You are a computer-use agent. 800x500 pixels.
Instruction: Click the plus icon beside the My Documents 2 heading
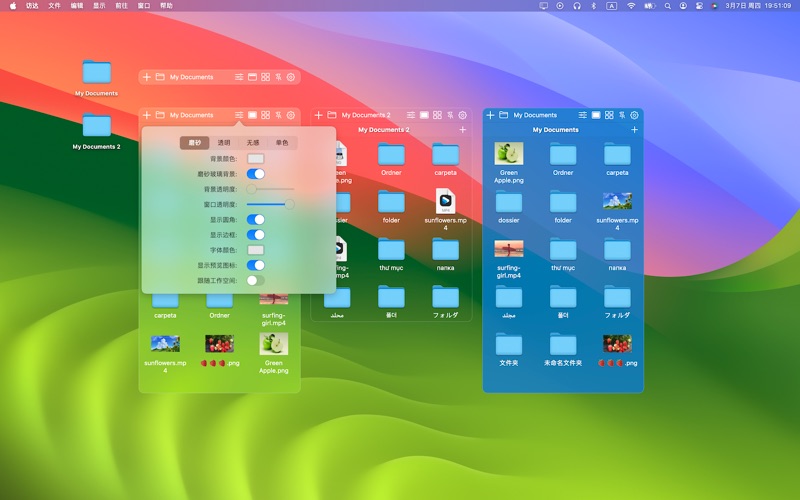pyautogui.click(x=463, y=130)
